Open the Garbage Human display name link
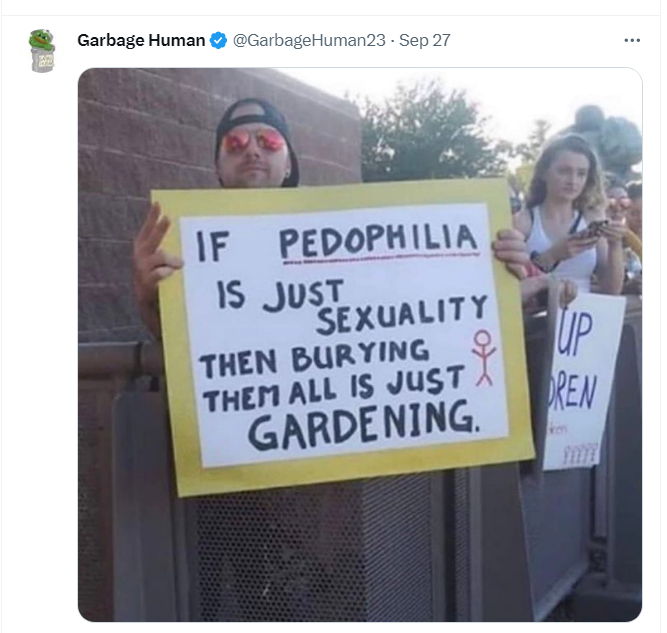667x633 pixels. [141, 40]
